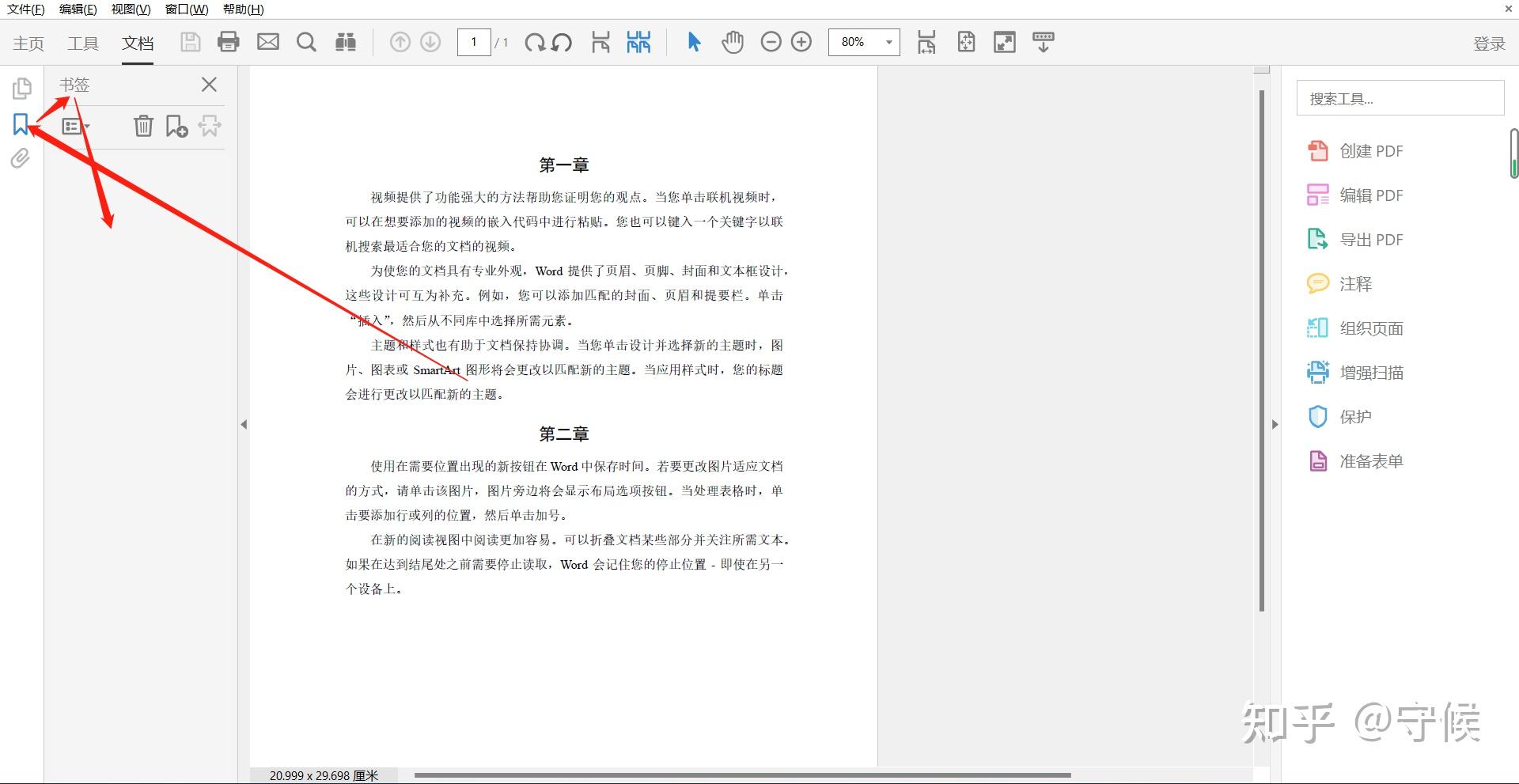This screenshot has height=784, width=1519.
Task: Open the 注释 comment tool
Action: (x=1339, y=284)
